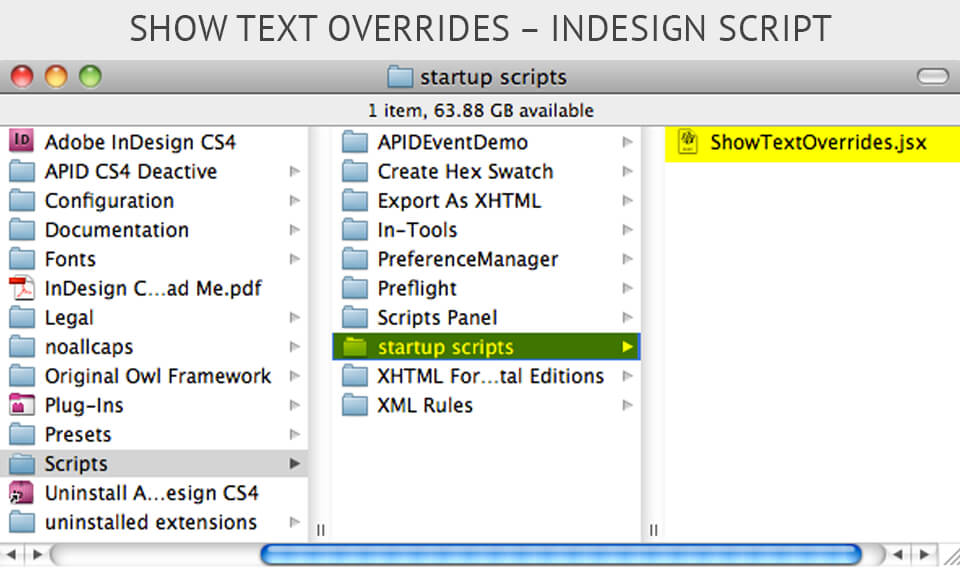
Task: Click the right scroll arrow beside left arrow
Action: (37, 555)
